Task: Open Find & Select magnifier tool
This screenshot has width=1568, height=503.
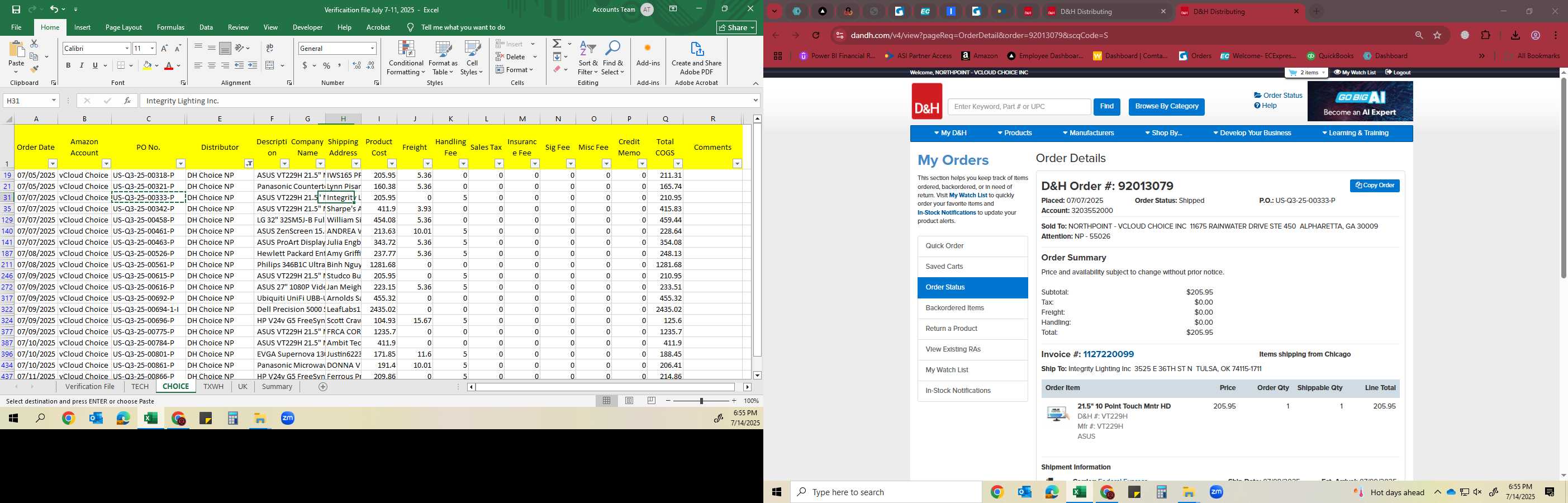Action: click(613, 58)
